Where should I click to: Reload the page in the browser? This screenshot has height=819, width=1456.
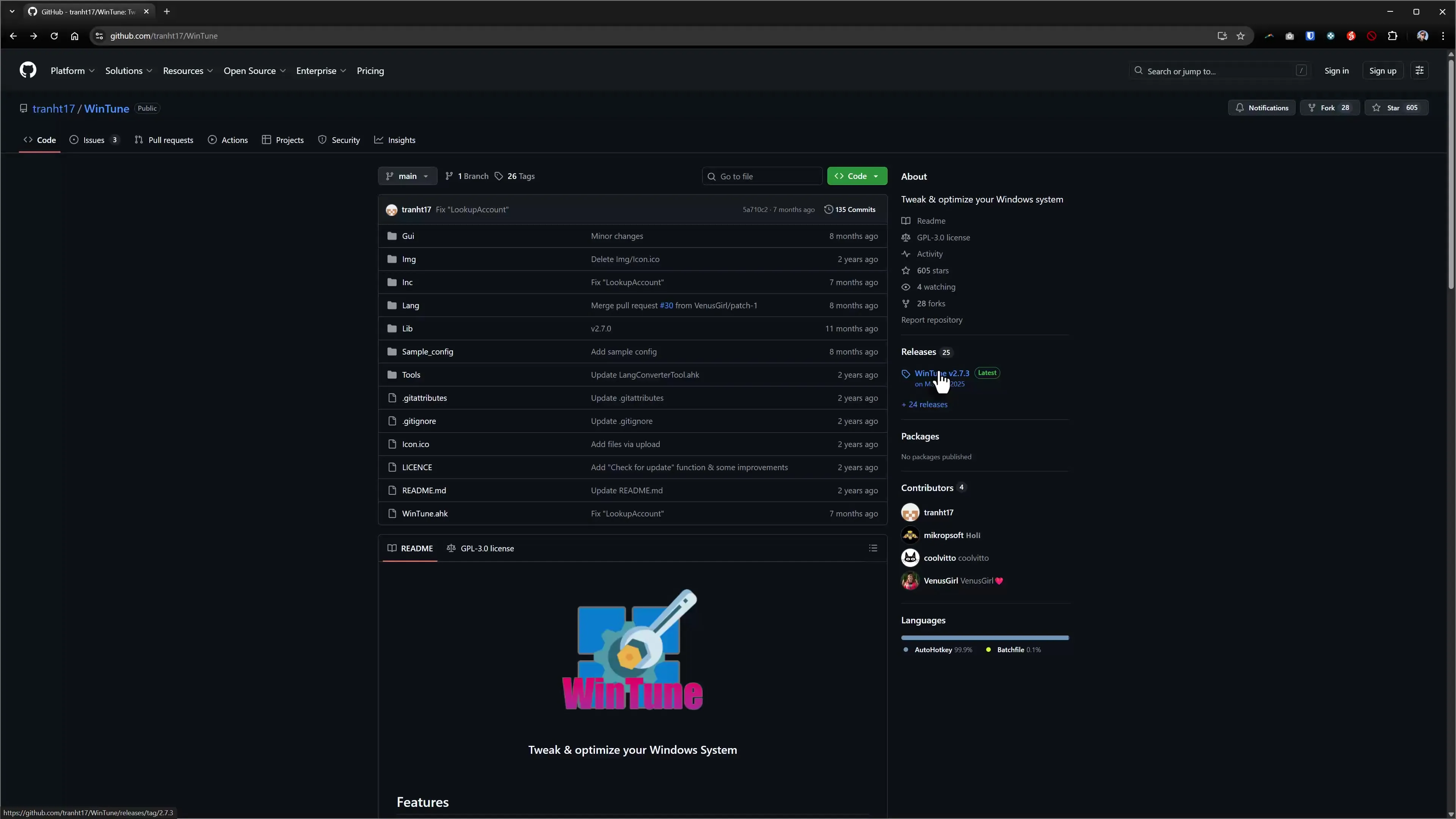[x=54, y=36]
